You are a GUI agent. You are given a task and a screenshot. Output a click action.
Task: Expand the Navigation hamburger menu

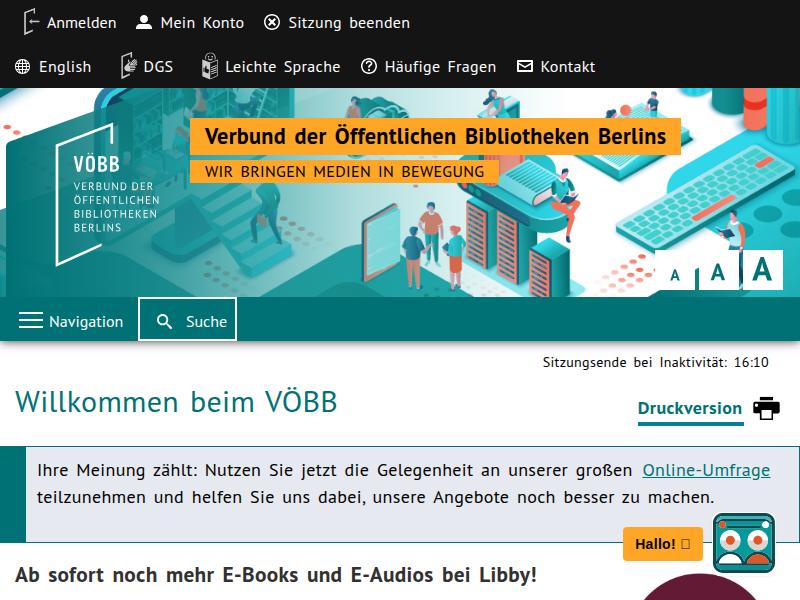[x=27, y=320]
